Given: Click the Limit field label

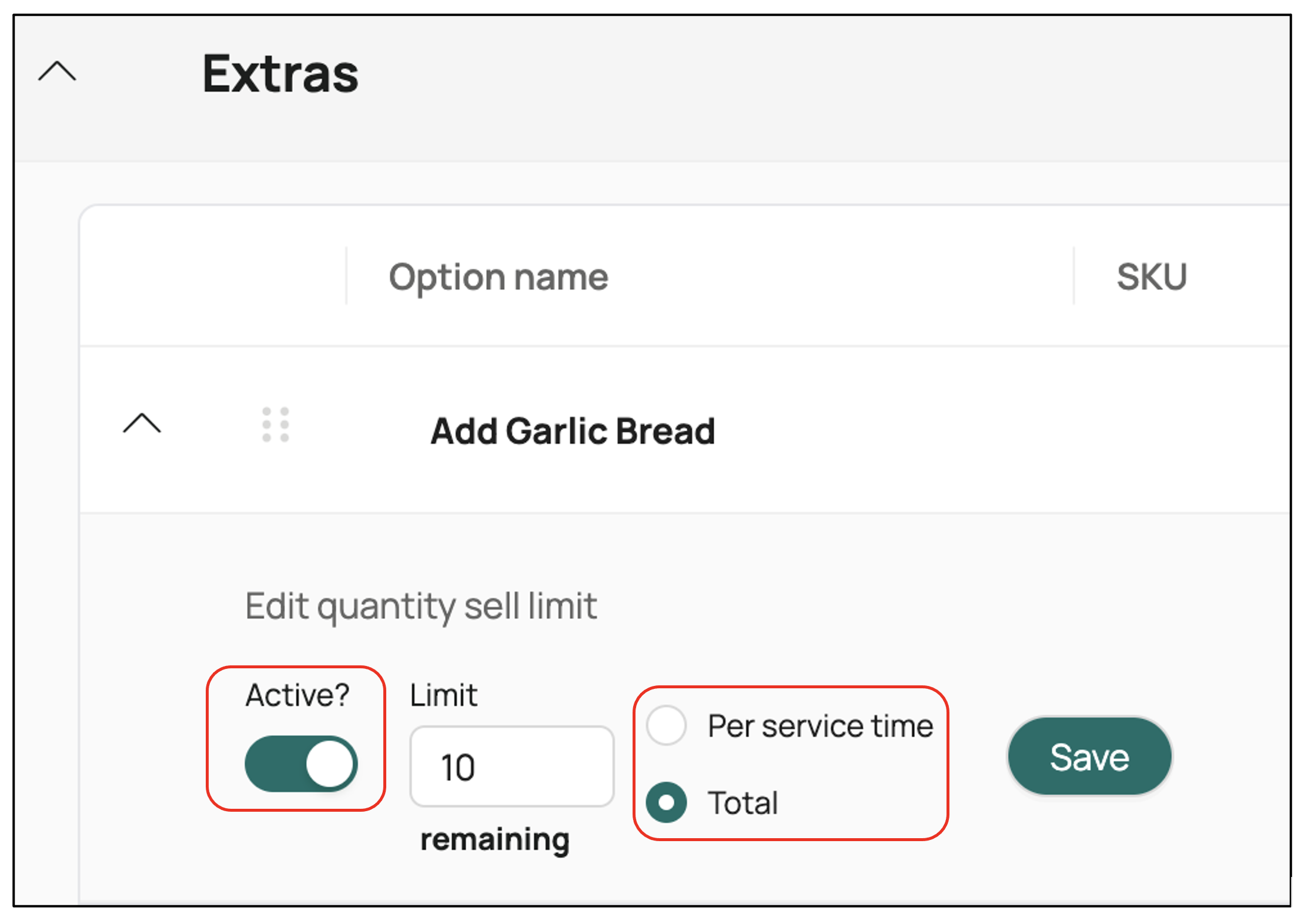Looking at the screenshot, I should (x=443, y=695).
